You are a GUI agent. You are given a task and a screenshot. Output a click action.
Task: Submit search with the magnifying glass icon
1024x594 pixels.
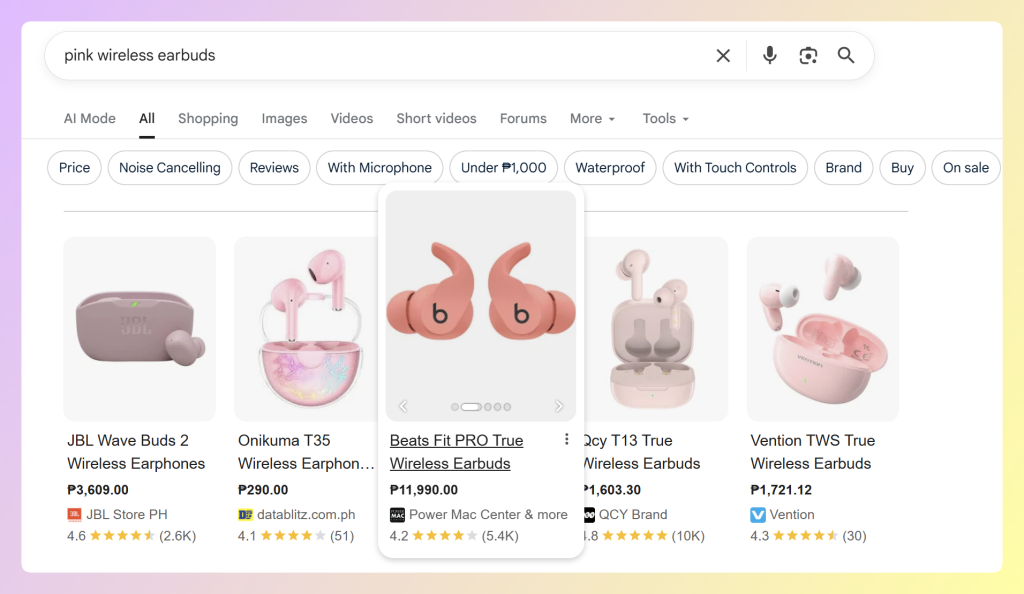pos(846,55)
